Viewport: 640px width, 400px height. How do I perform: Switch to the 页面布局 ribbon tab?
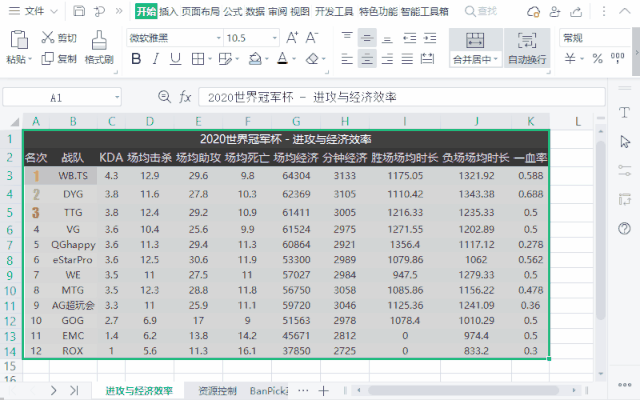pyautogui.click(x=200, y=11)
